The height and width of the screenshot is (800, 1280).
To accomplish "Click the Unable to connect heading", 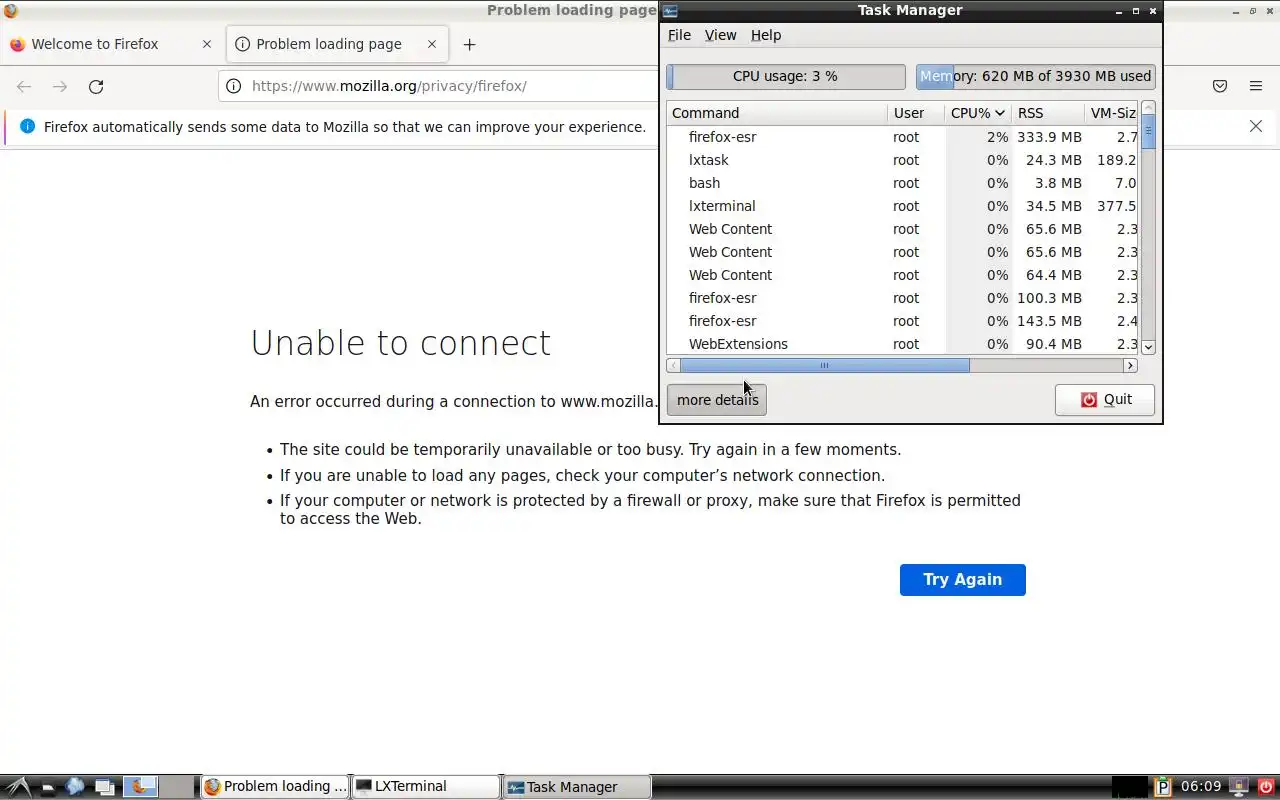I will coord(400,343).
